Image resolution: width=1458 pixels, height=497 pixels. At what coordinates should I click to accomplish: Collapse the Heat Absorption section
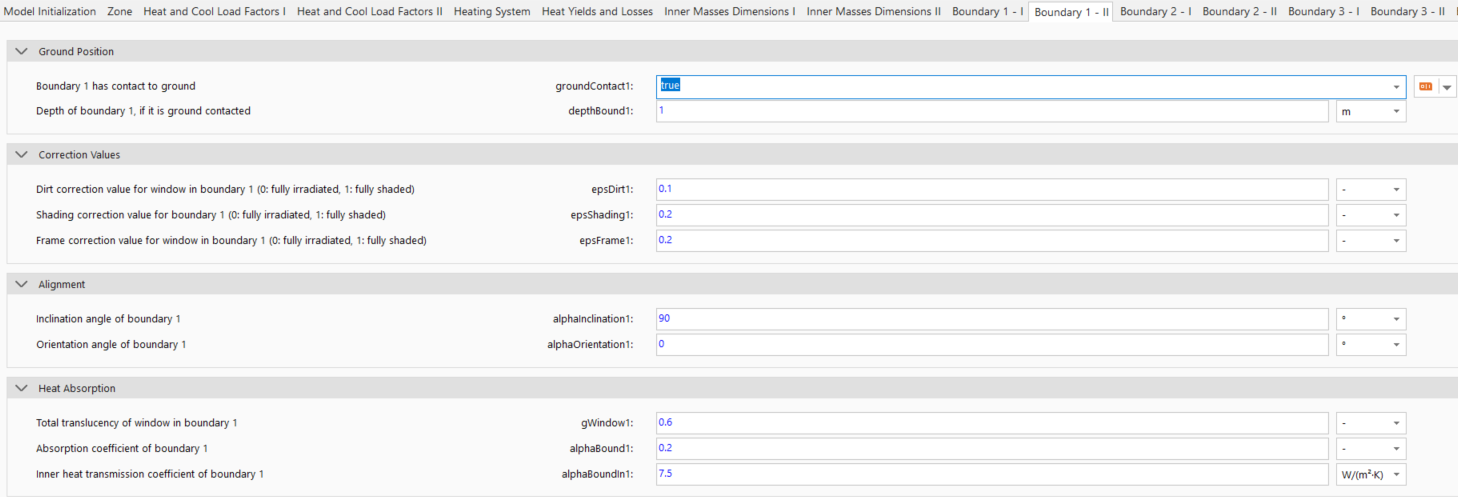pyautogui.click(x=22, y=388)
